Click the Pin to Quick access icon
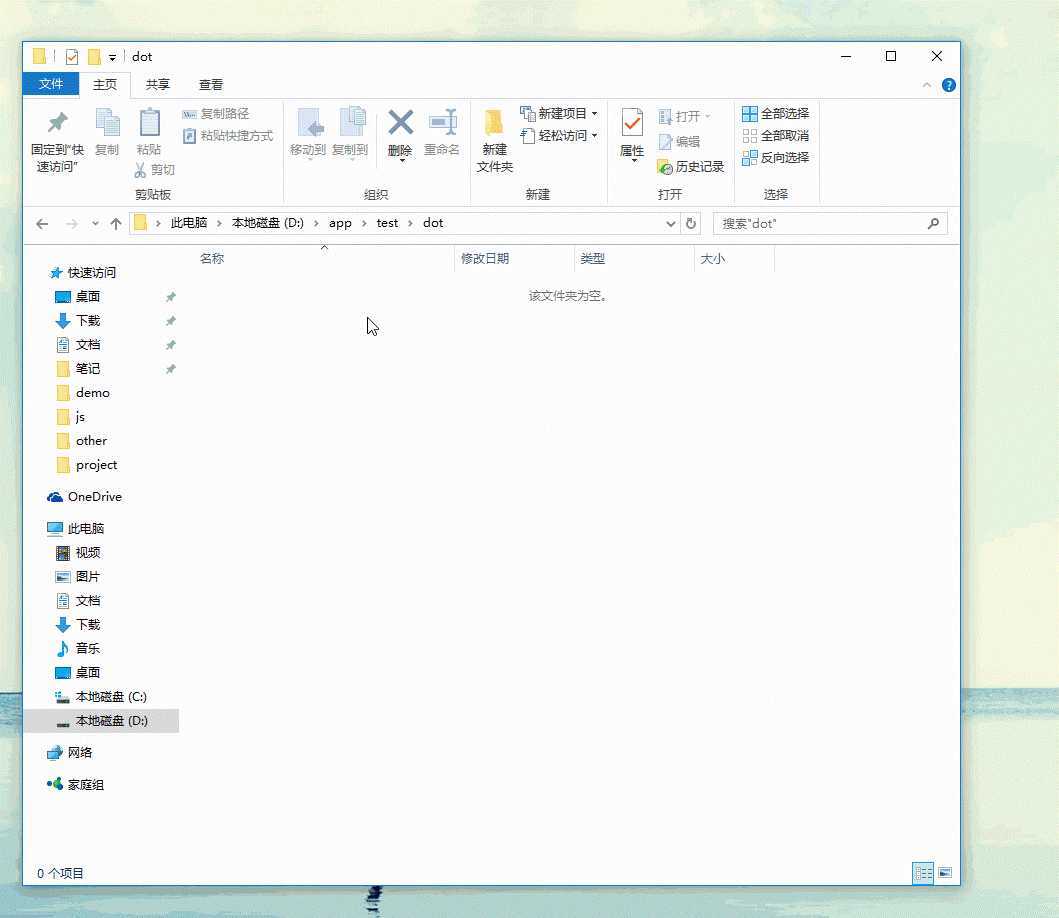Screen dimensions: 1059x918 (57, 123)
